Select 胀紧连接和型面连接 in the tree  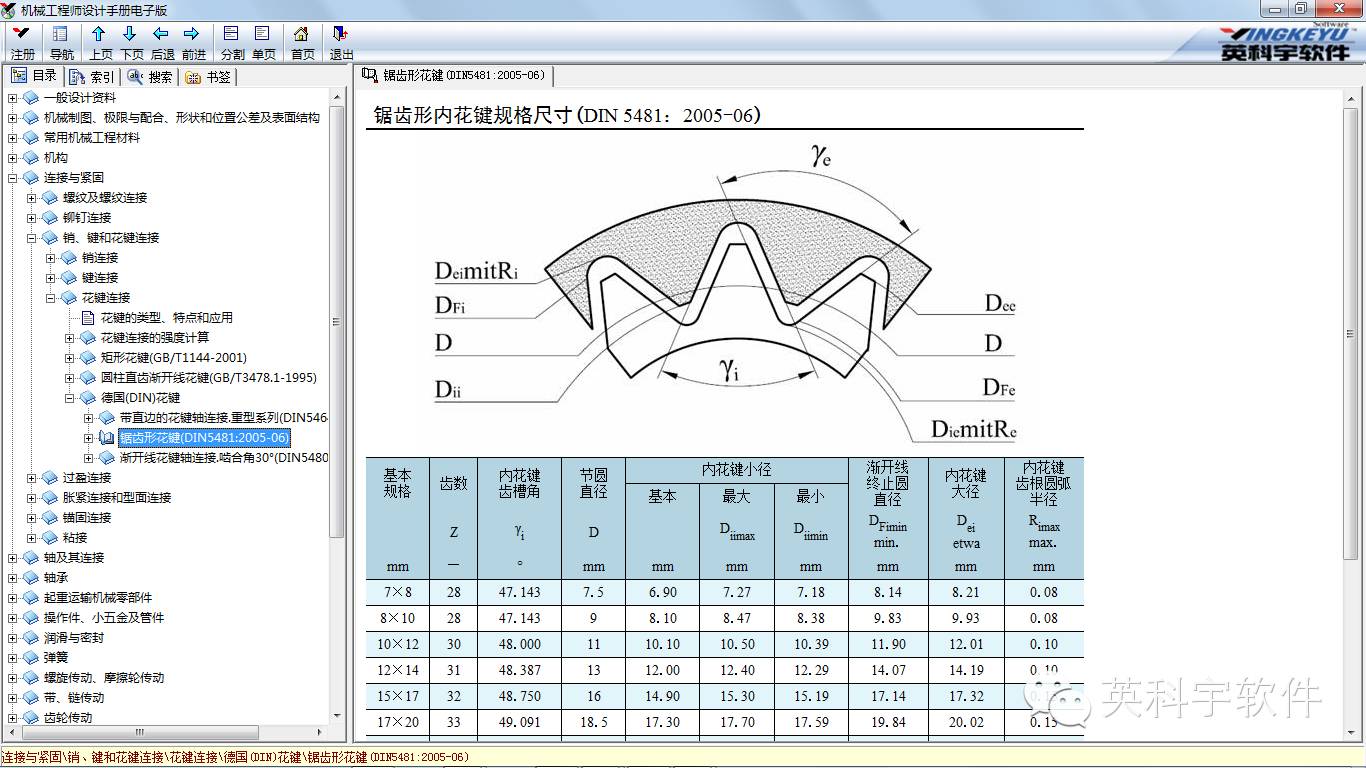click(x=117, y=498)
